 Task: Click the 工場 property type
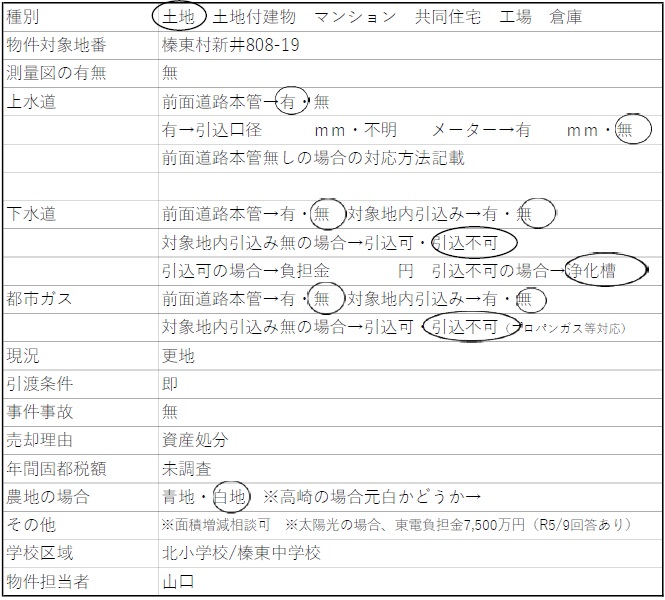pos(515,17)
